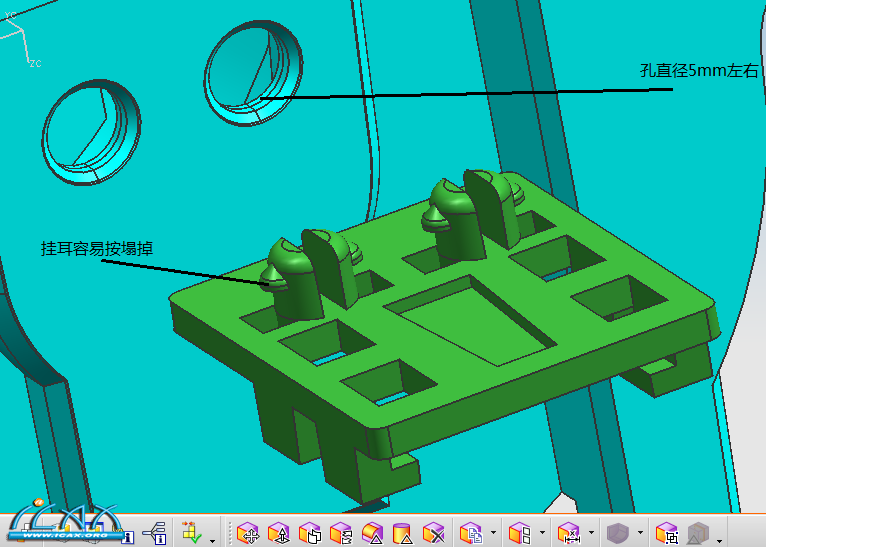
Task: Expand the Linear Dimension dropdown arrow
Action: pyautogui.click(x=591, y=533)
